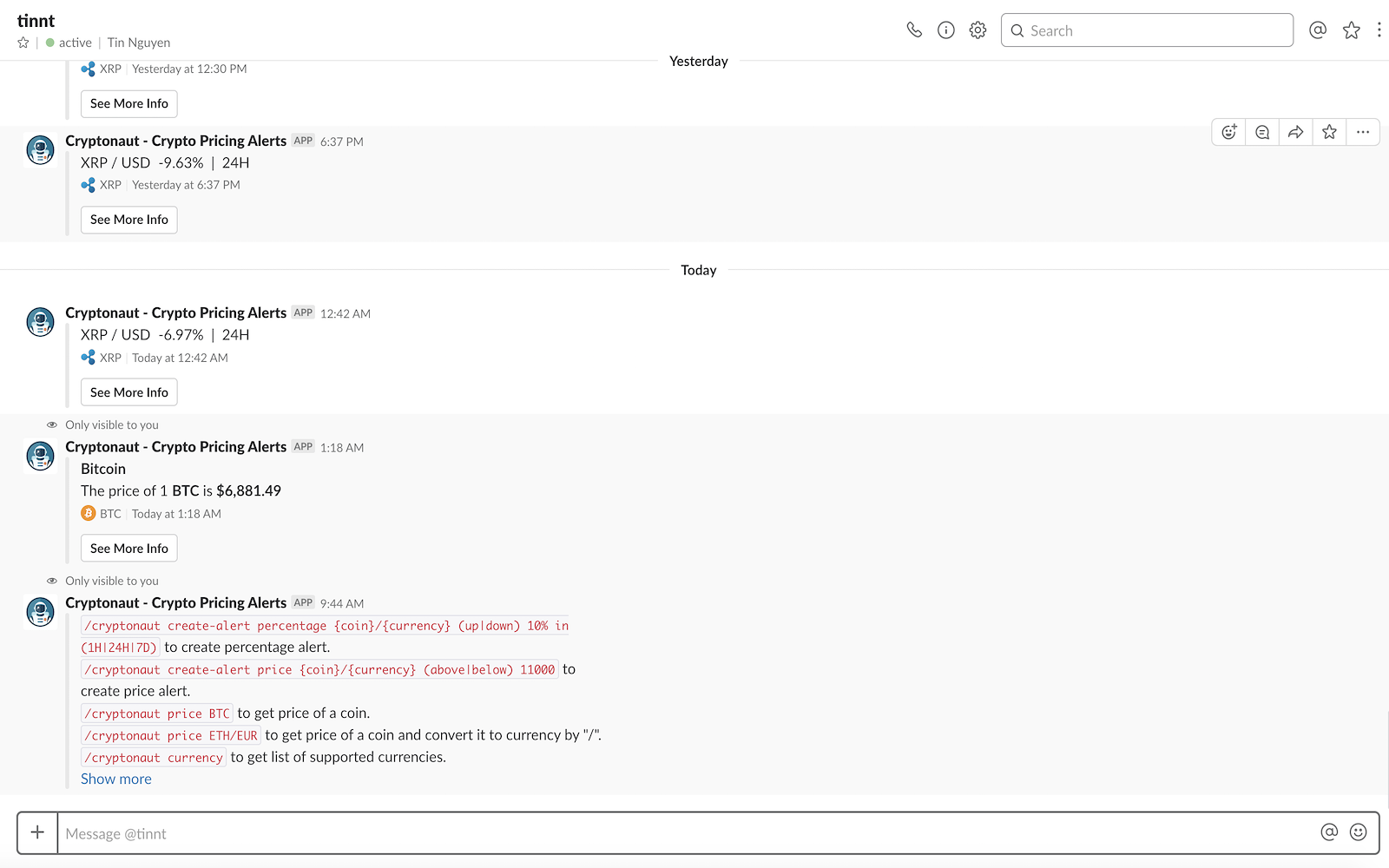Viewport: 1389px width, 868px height.
Task: Open attachments with the plus button in composer
Action: 36,832
